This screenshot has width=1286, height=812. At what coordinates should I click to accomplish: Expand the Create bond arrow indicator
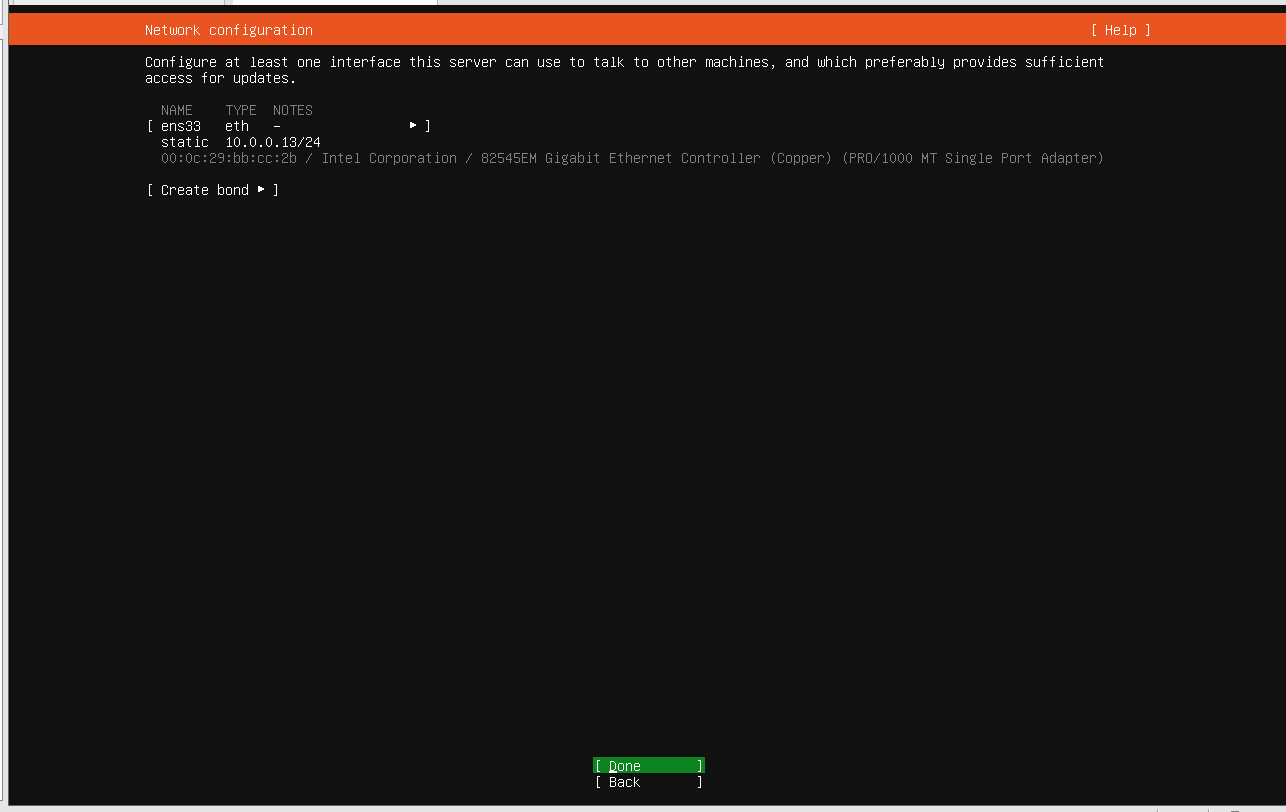(261, 189)
